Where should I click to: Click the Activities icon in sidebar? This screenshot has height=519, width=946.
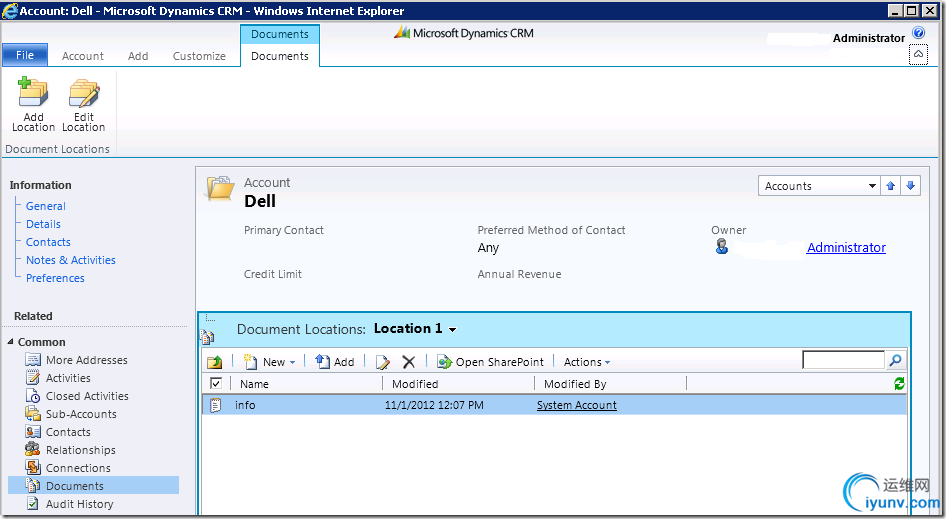pos(33,378)
